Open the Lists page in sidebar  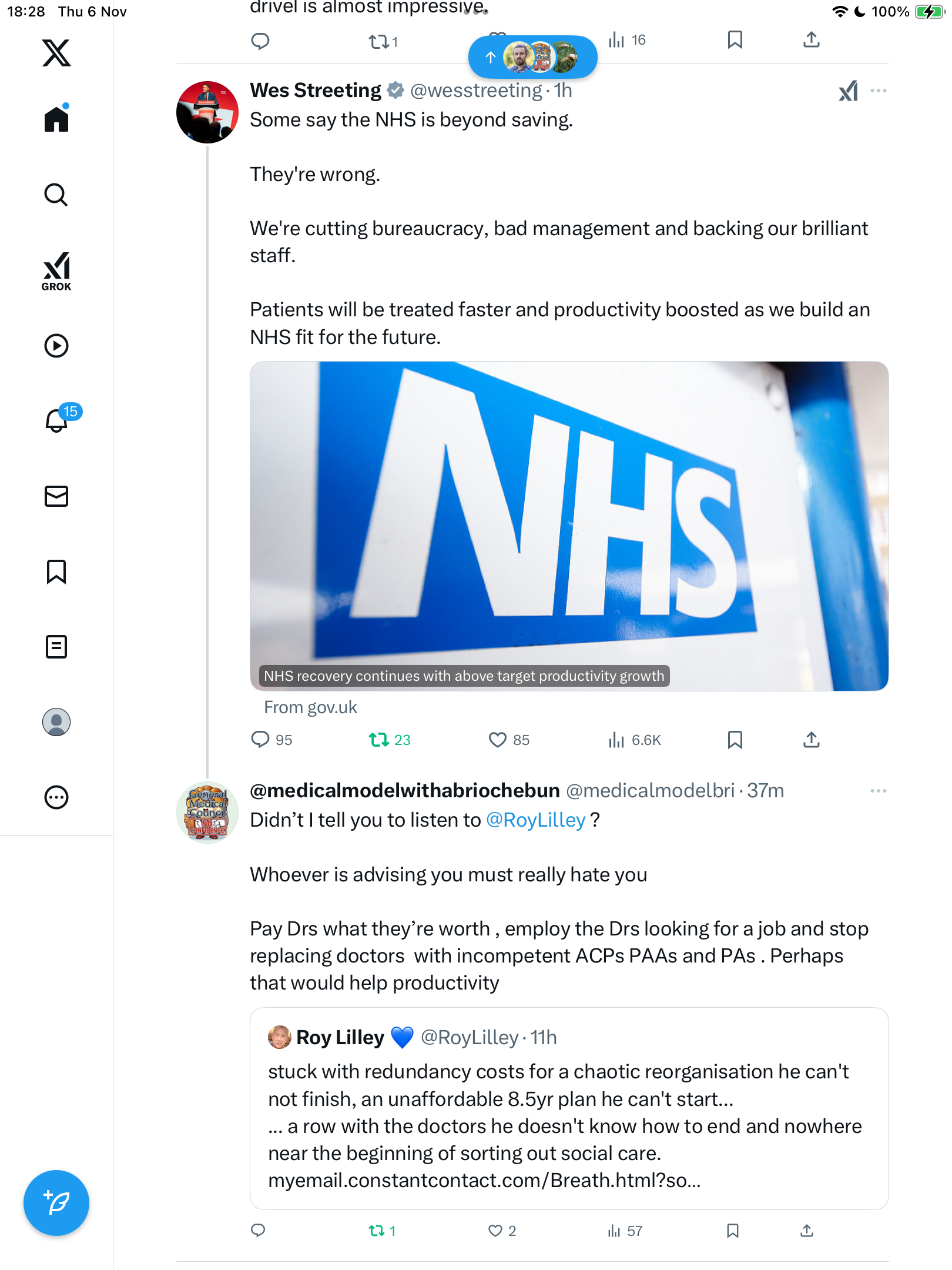point(56,647)
